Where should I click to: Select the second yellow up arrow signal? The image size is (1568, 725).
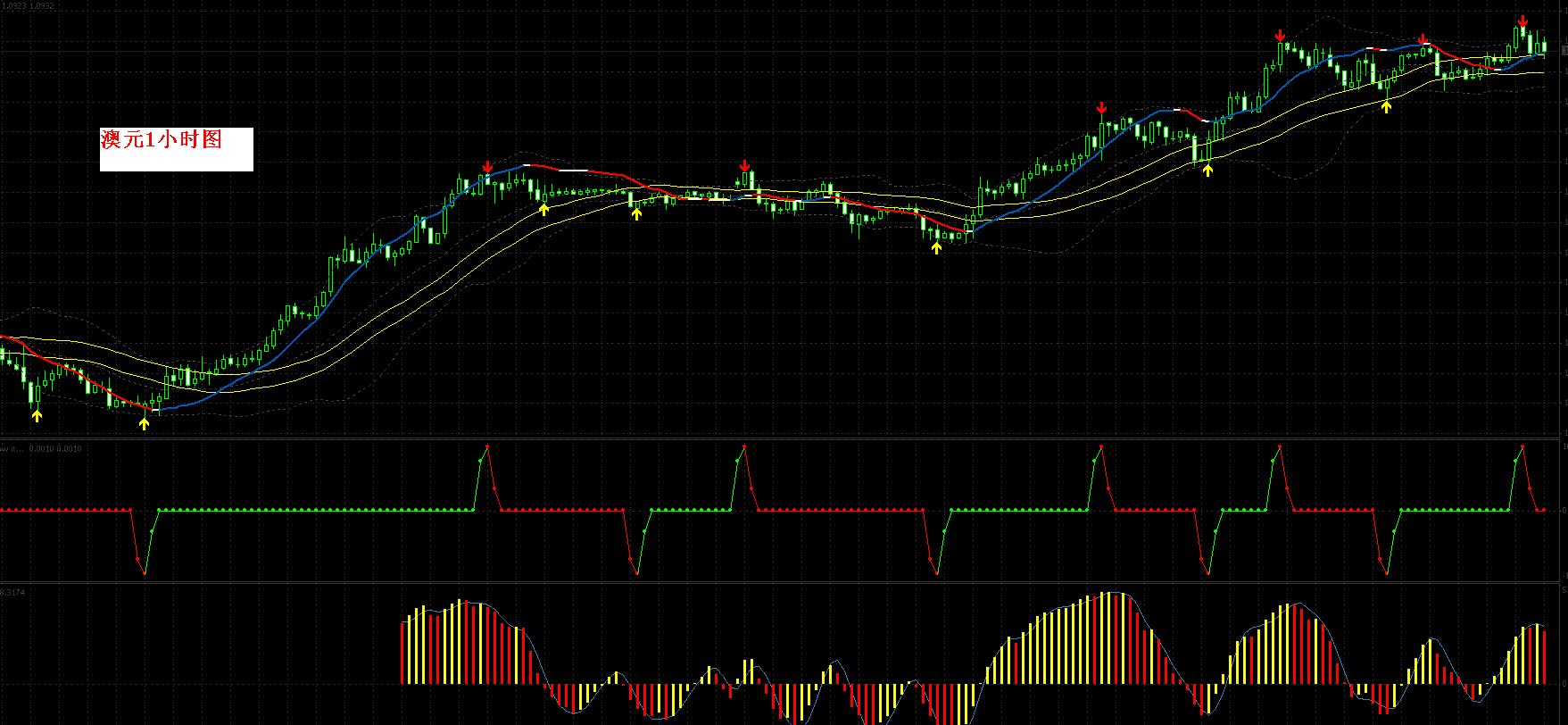[144, 423]
